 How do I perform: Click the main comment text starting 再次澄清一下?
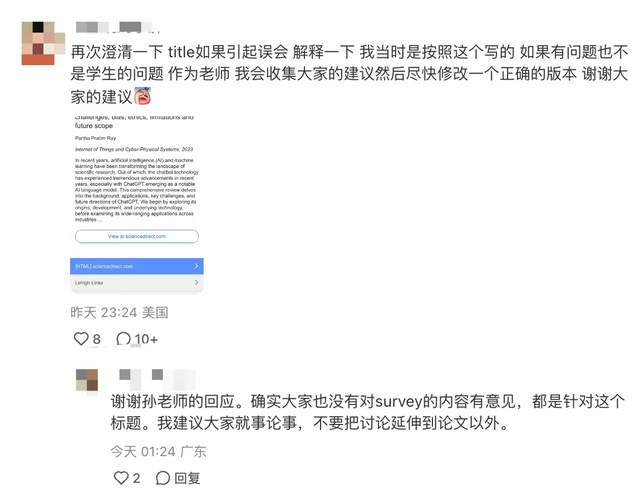pyautogui.click(x=349, y=74)
